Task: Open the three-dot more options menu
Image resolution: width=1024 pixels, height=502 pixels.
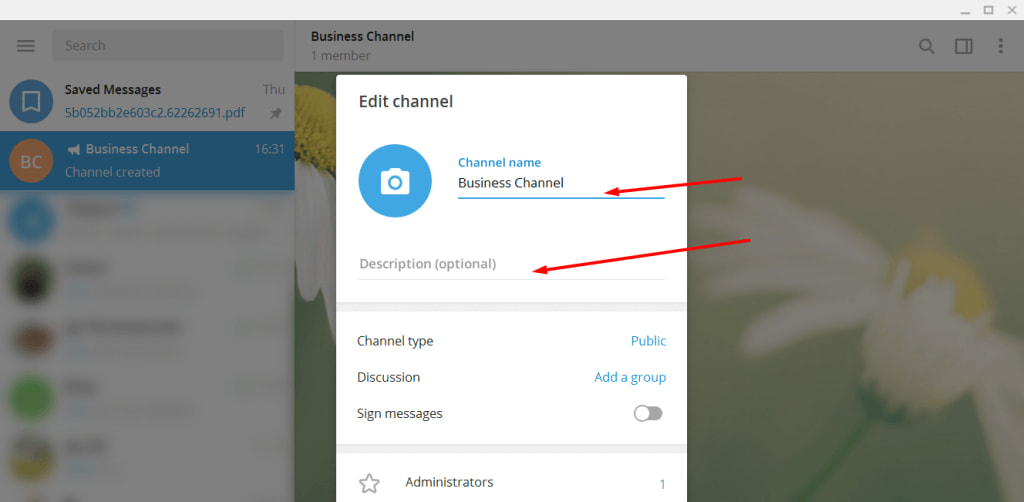Action: (x=1000, y=46)
